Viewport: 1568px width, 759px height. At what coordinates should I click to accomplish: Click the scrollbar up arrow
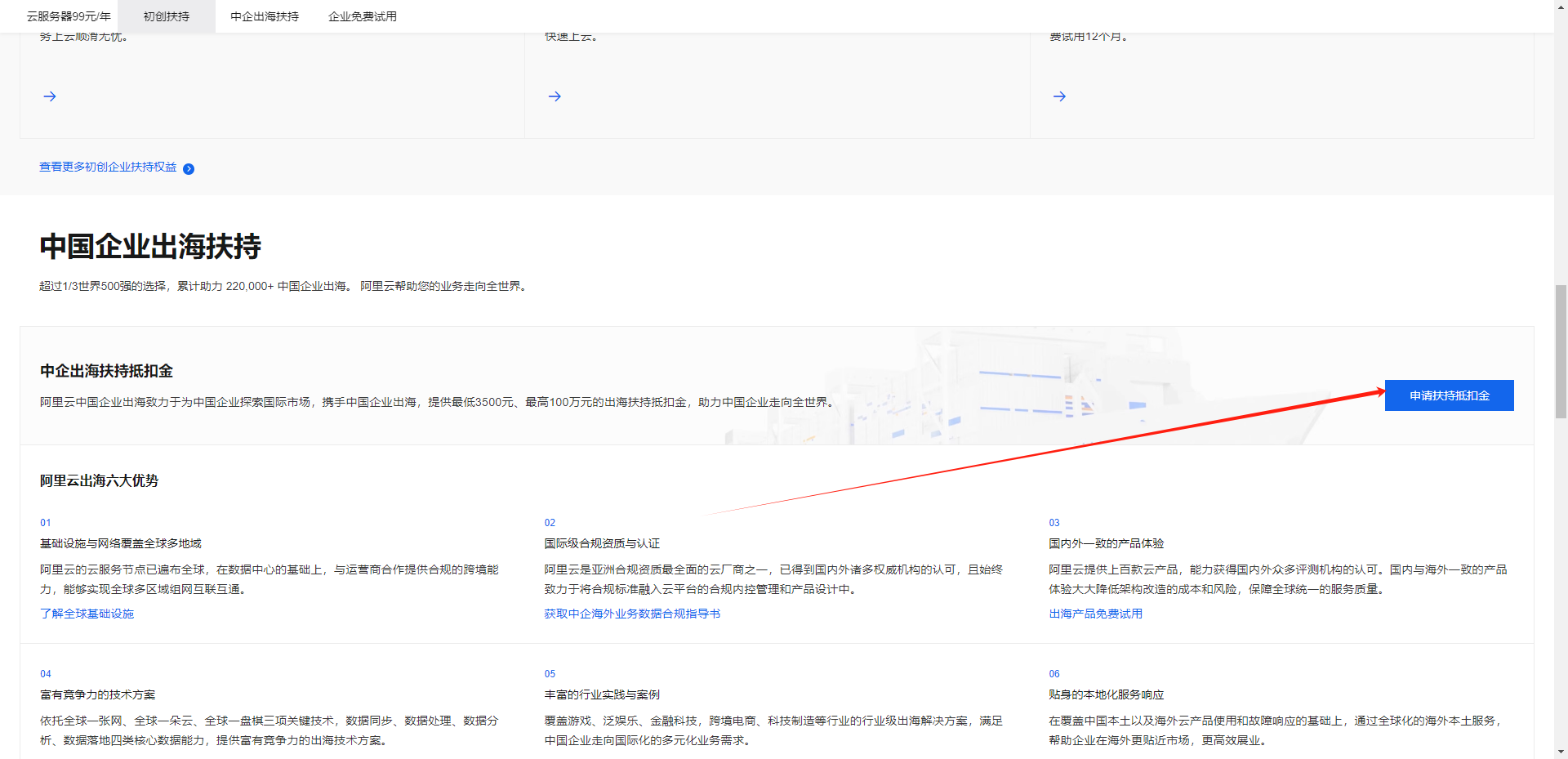[x=1561, y=7]
